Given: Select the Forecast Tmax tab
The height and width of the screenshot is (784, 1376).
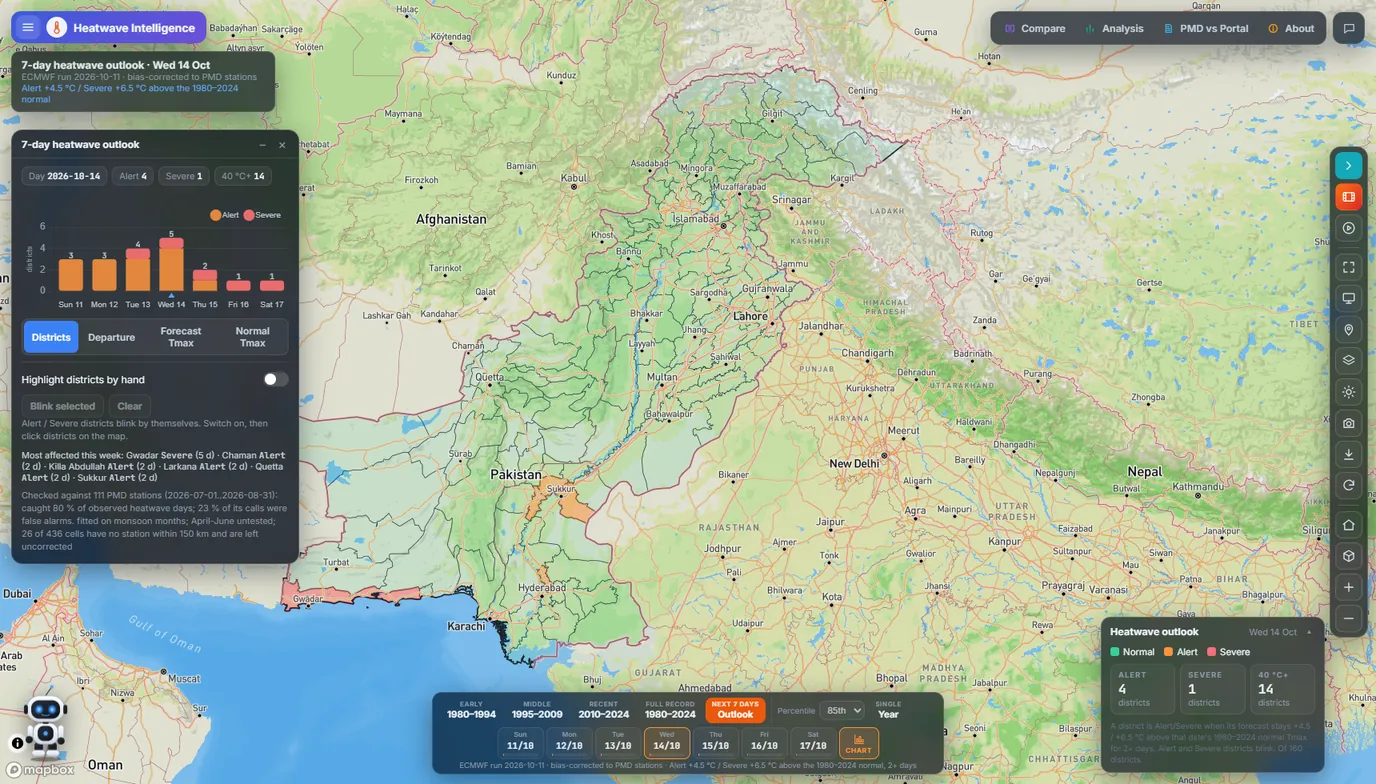Looking at the screenshot, I should [x=181, y=337].
